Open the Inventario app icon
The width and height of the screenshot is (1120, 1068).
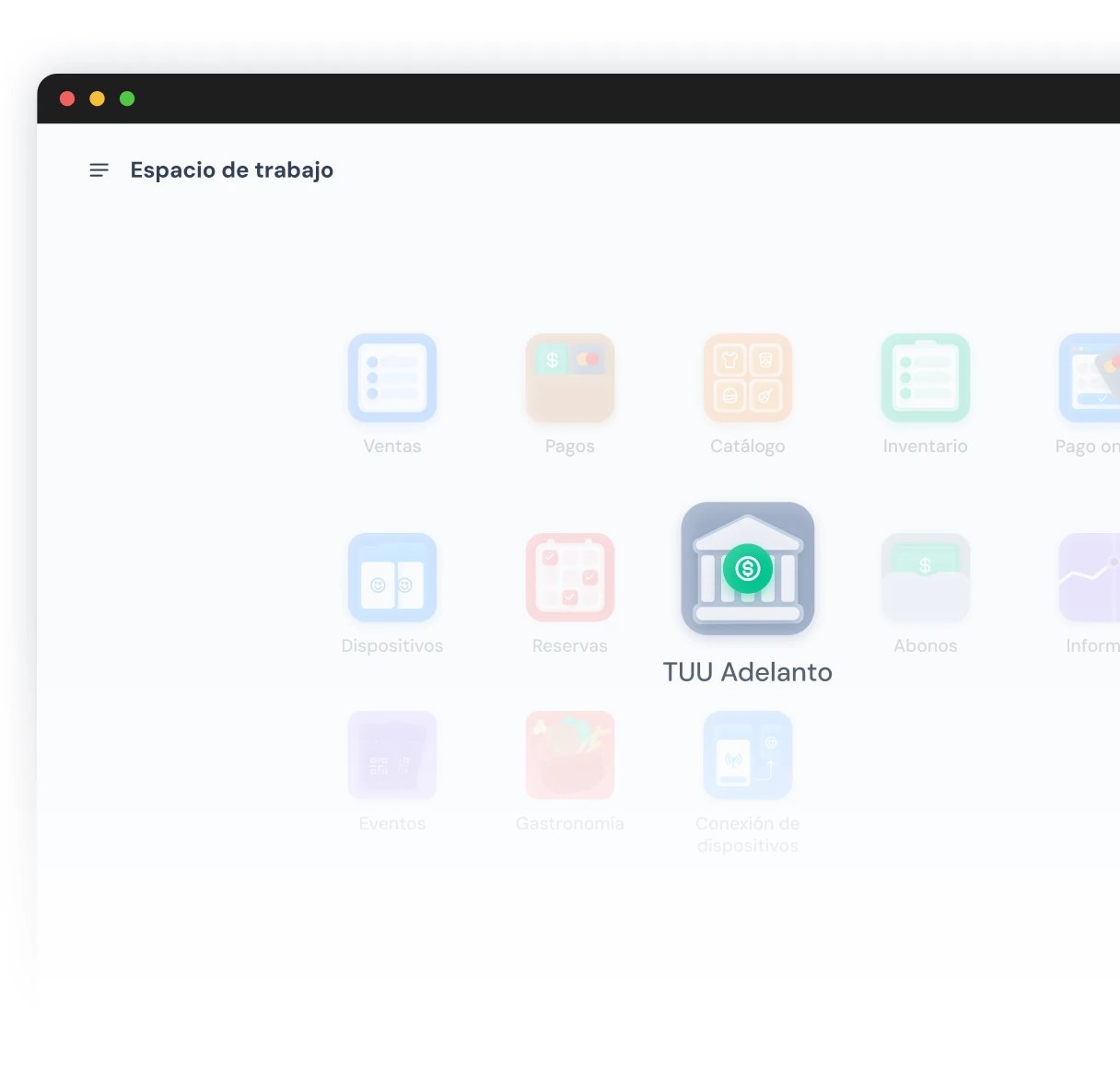pyautogui.click(x=926, y=377)
